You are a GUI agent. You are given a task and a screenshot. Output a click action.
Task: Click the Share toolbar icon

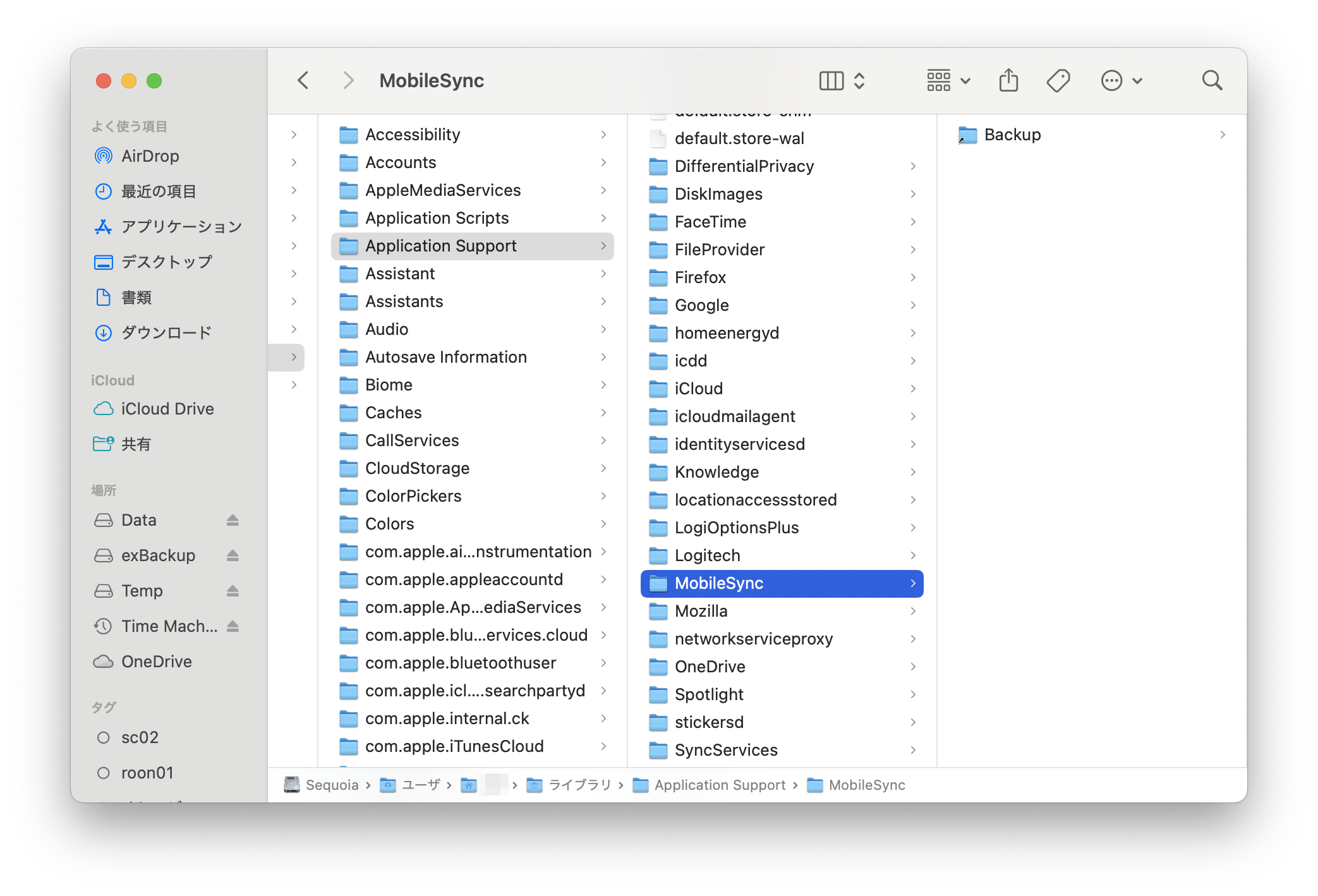pos(1008,81)
